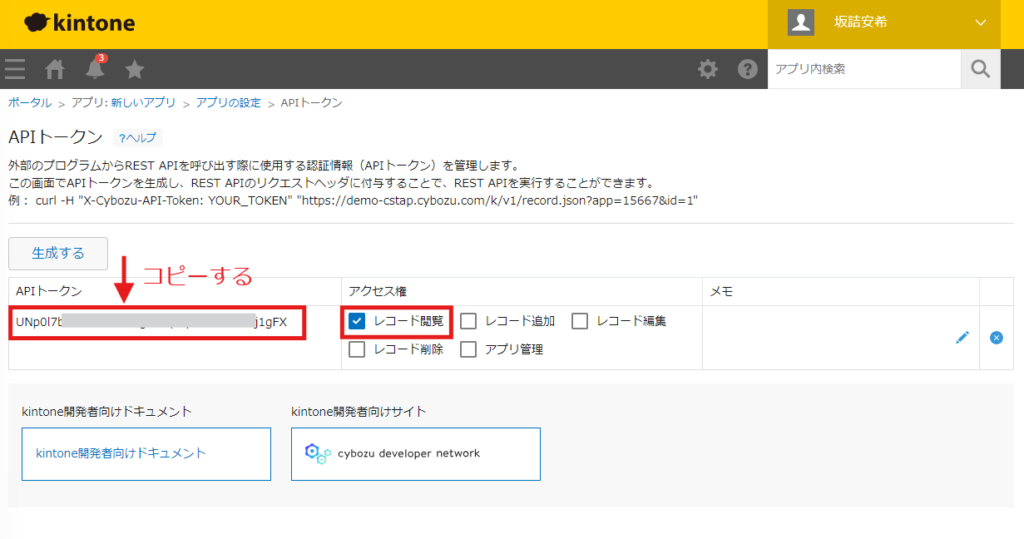Go to 新しいアプリ breadcrumb link
Viewport: 1024px width, 539px height.
(x=143, y=103)
